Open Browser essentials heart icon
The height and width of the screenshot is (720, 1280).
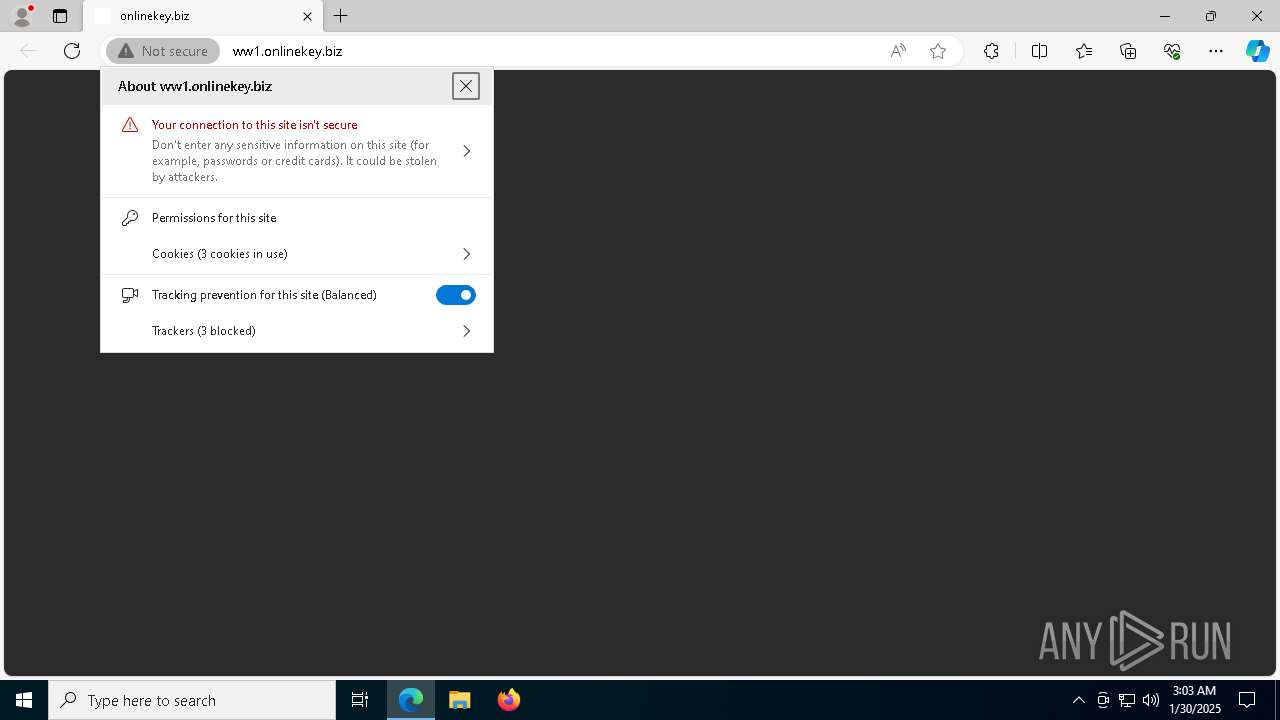1172,51
